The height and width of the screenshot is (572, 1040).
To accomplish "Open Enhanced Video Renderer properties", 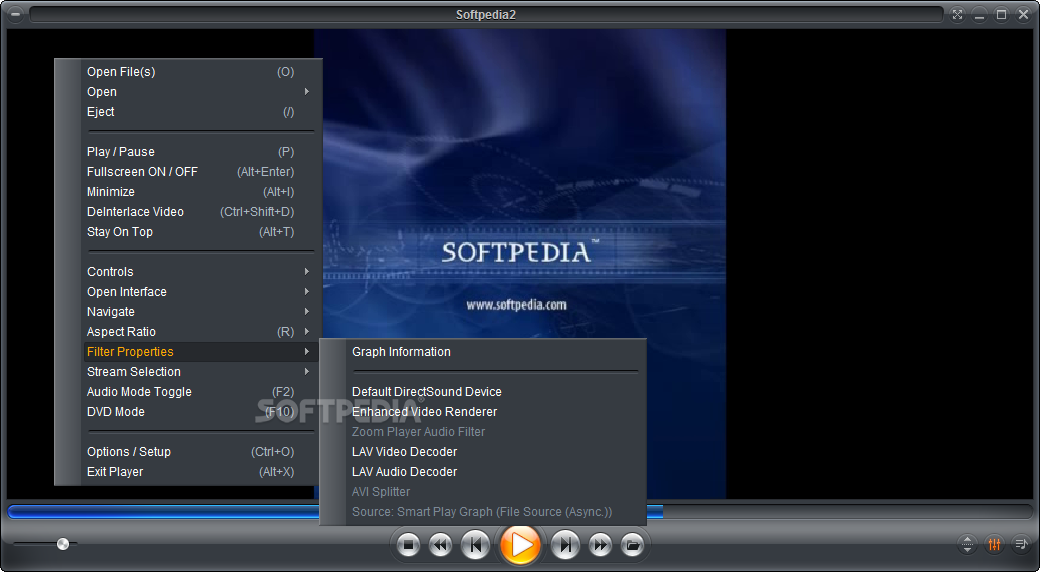I will point(495,411).
